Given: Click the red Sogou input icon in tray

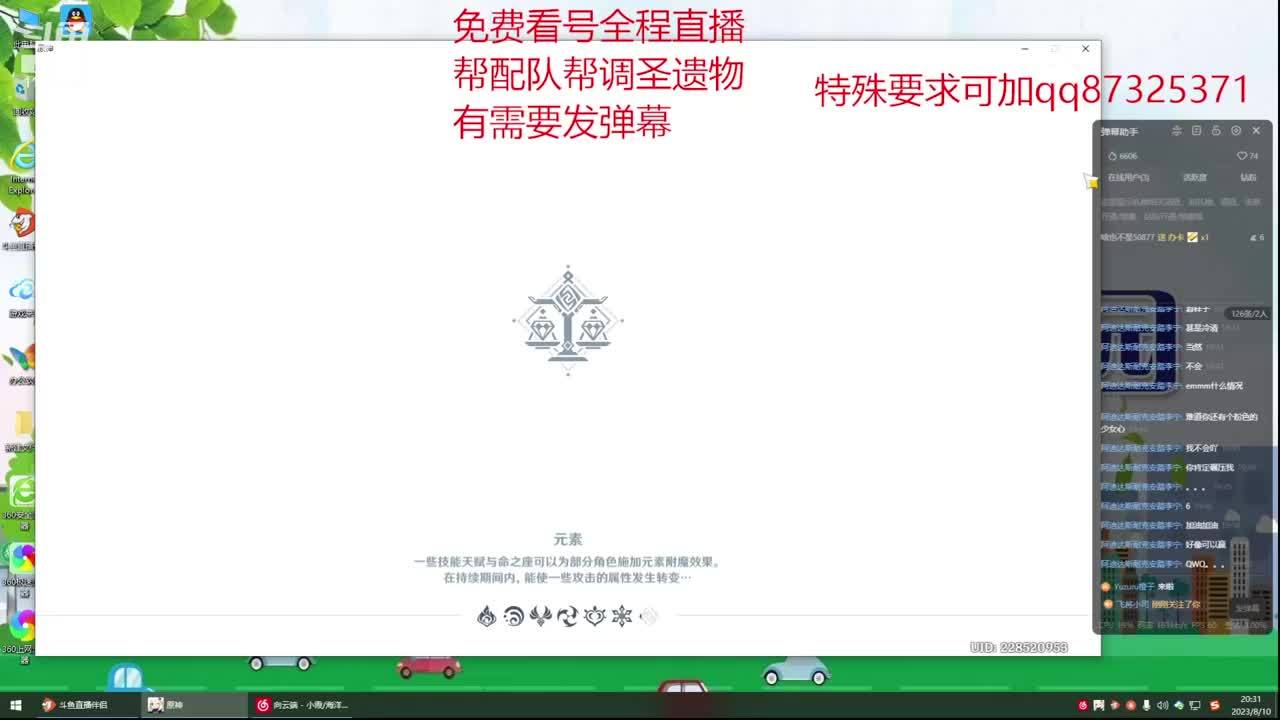Looking at the screenshot, I should [1215, 705].
